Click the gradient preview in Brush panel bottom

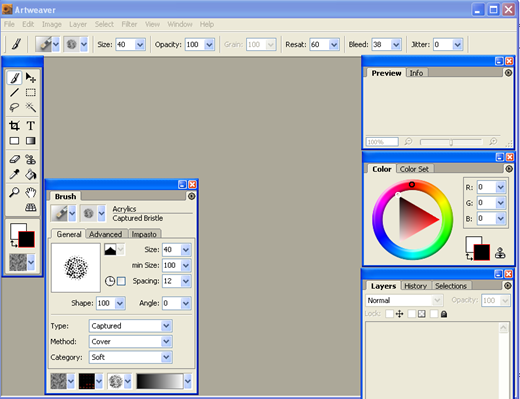[x=159, y=381]
